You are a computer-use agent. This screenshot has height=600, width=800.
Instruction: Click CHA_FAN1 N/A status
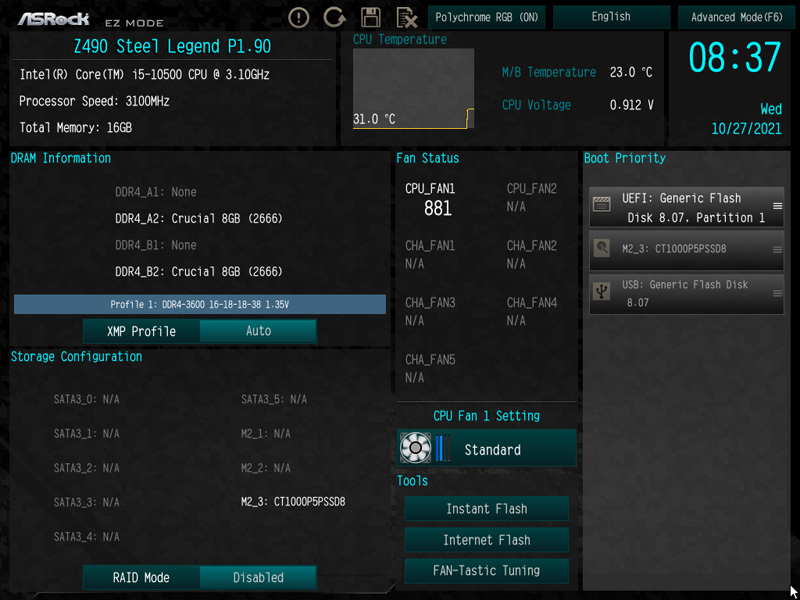tap(430, 255)
